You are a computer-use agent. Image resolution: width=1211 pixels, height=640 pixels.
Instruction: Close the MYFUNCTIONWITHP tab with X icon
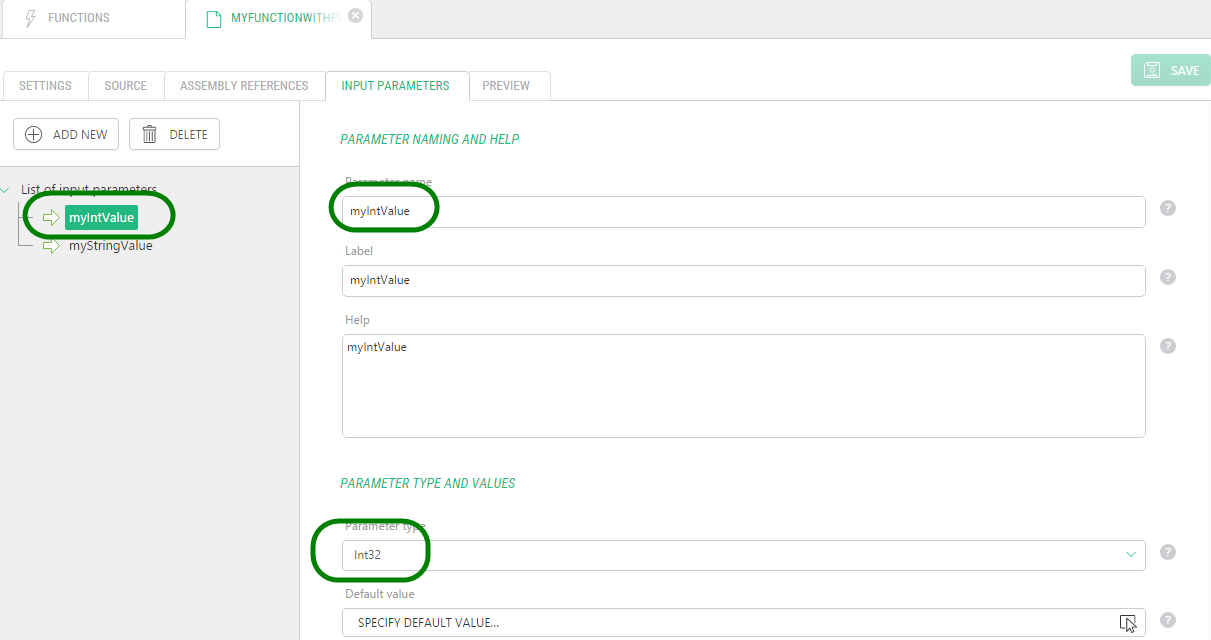click(x=355, y=16)
